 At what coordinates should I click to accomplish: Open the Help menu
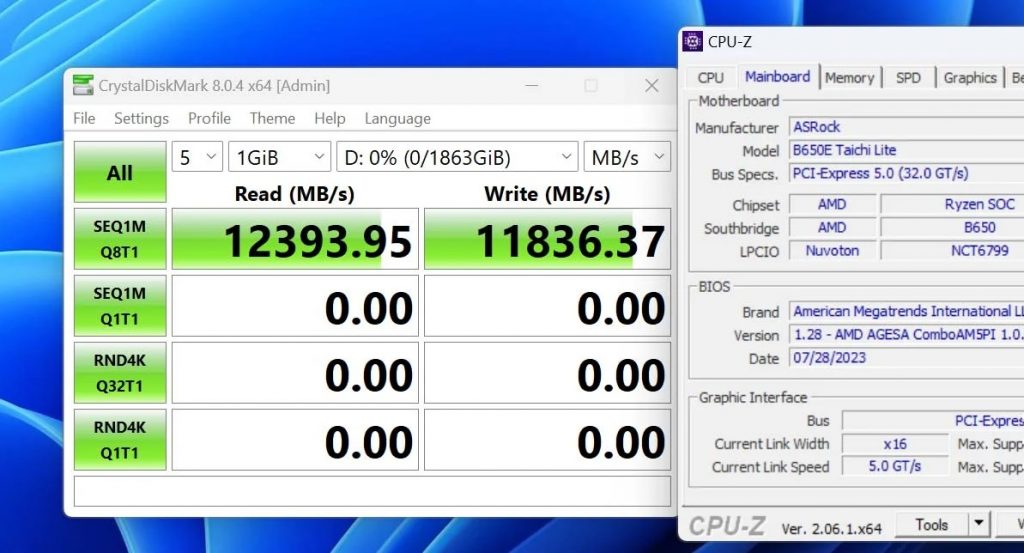pyautogui.click(x=330, y=118)
